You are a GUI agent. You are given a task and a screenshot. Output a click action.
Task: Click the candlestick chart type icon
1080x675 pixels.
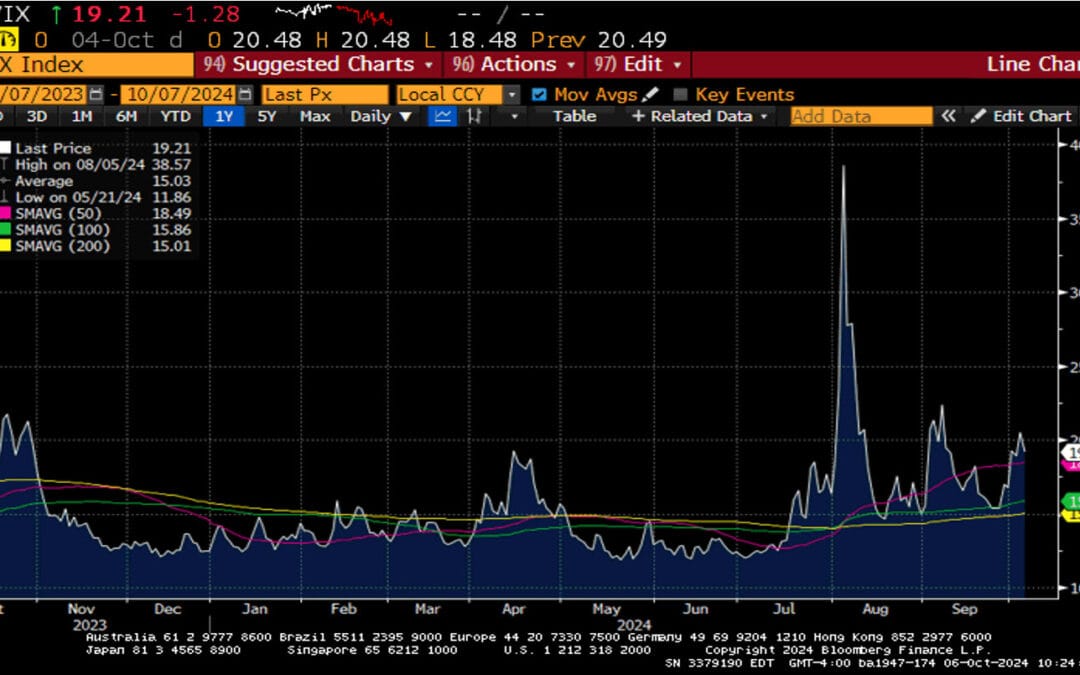click(475, 116)
